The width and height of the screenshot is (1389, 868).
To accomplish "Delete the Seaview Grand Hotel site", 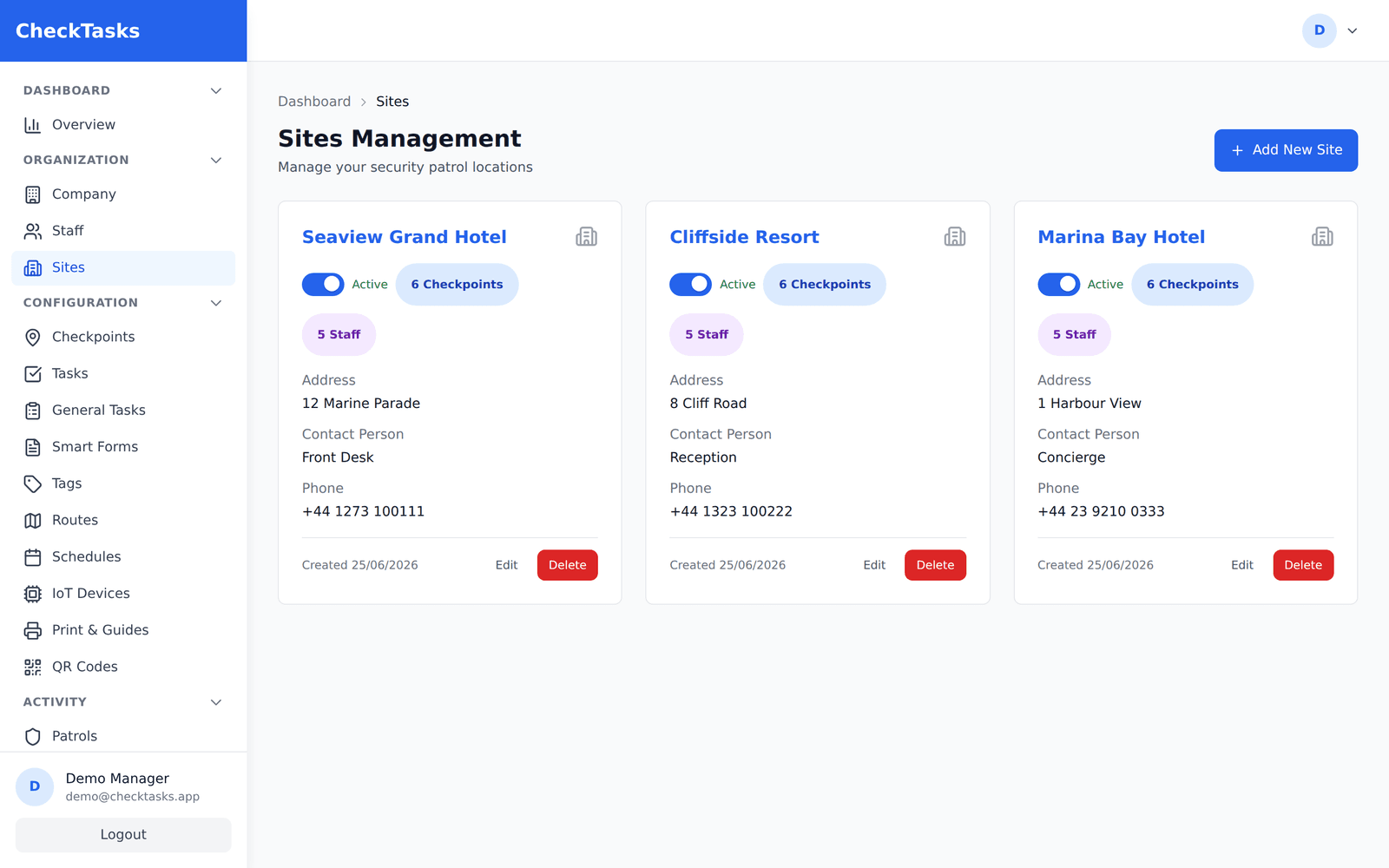I will point(568,565).
